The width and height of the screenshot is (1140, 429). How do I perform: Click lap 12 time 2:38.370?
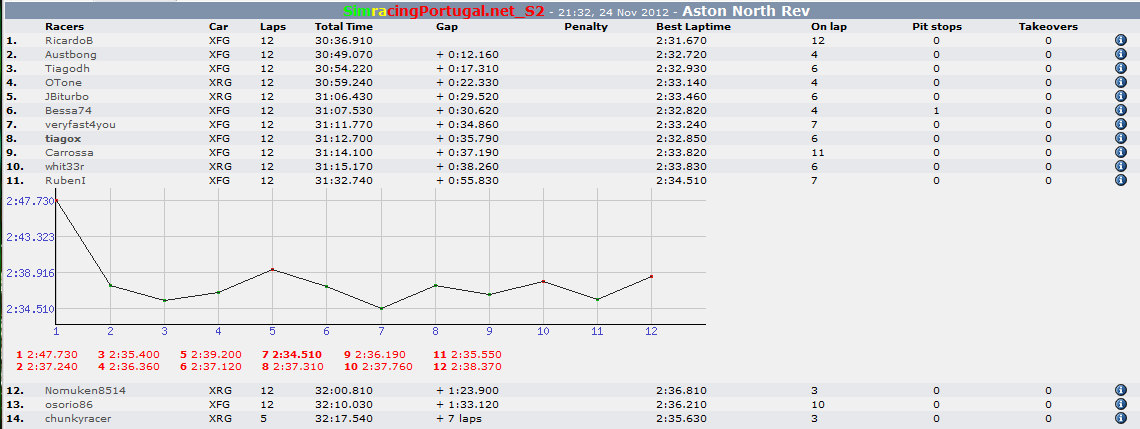click(x=477, y=366)
